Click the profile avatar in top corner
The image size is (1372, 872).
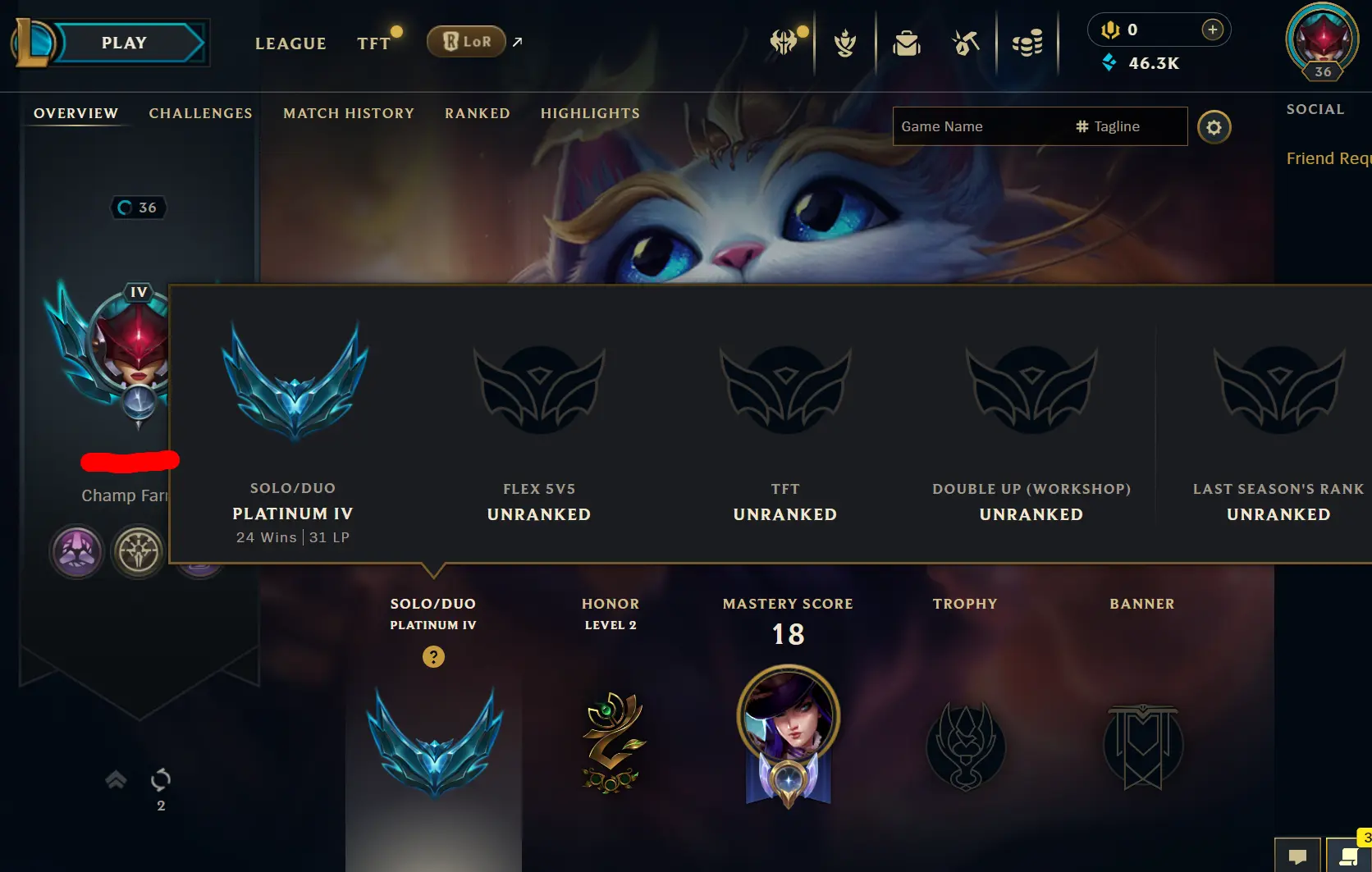point(1322,41)
